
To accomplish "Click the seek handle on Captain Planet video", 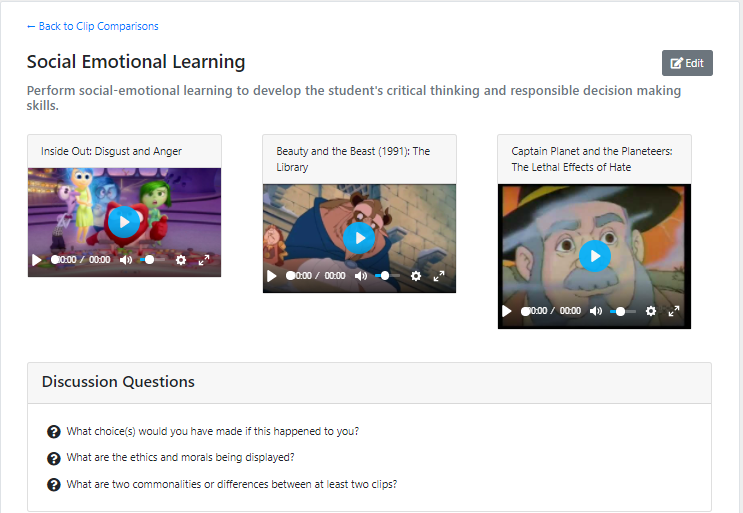I will pyautogui.click(x=525, y=311).
